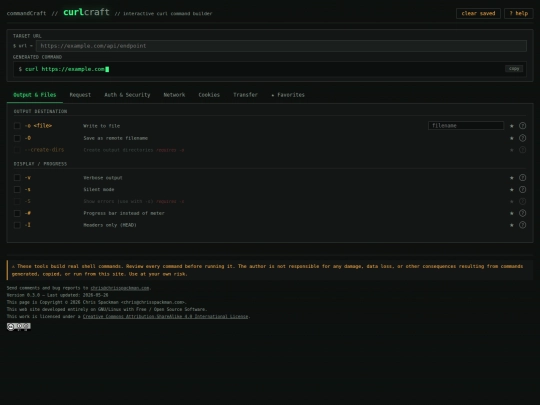Screen dimensions: 540x405
Task: Favorite the -# progress bar option
Action: pos(511,214)
